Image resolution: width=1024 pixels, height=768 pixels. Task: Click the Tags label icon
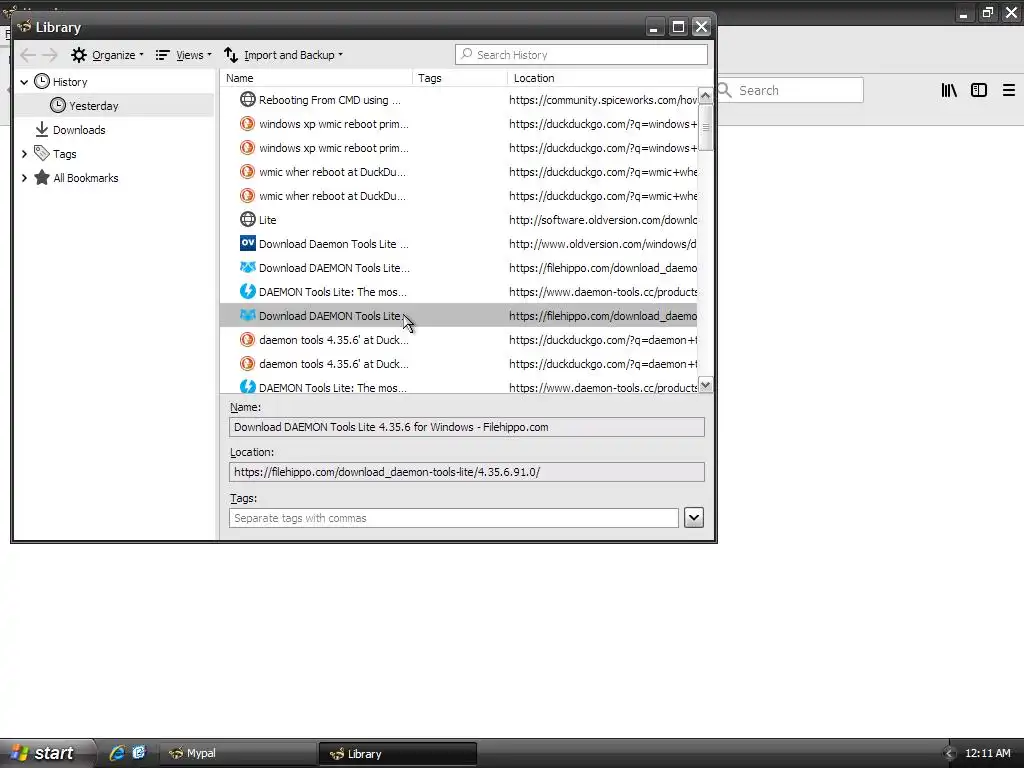click(42, 153)
